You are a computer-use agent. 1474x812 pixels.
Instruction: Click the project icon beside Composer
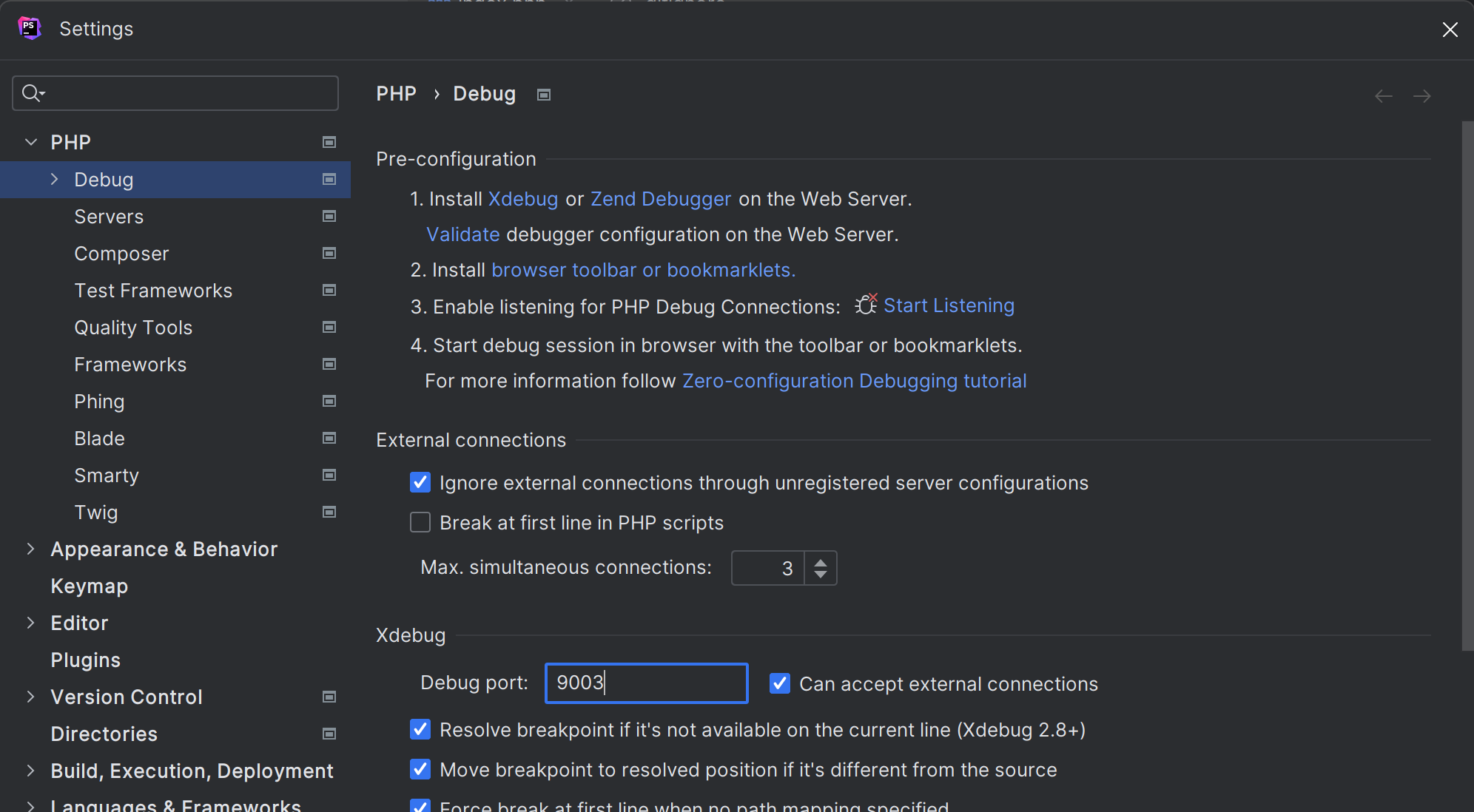click(x=329, y=253)
